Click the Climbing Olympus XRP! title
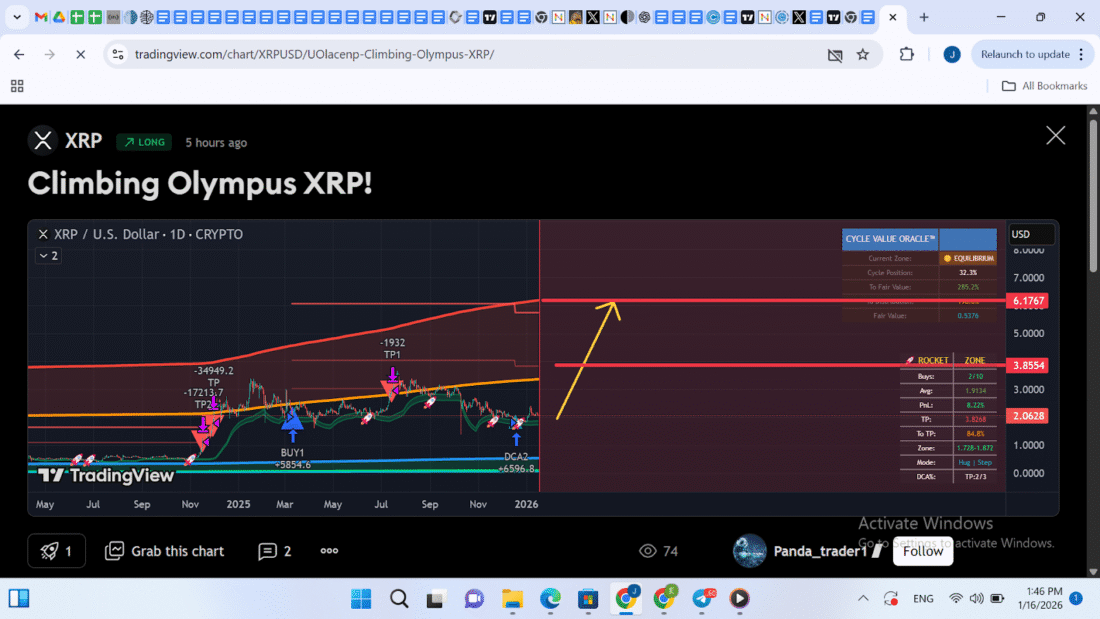The width and height of the screenshot is (1100, 619). point(200,184)
